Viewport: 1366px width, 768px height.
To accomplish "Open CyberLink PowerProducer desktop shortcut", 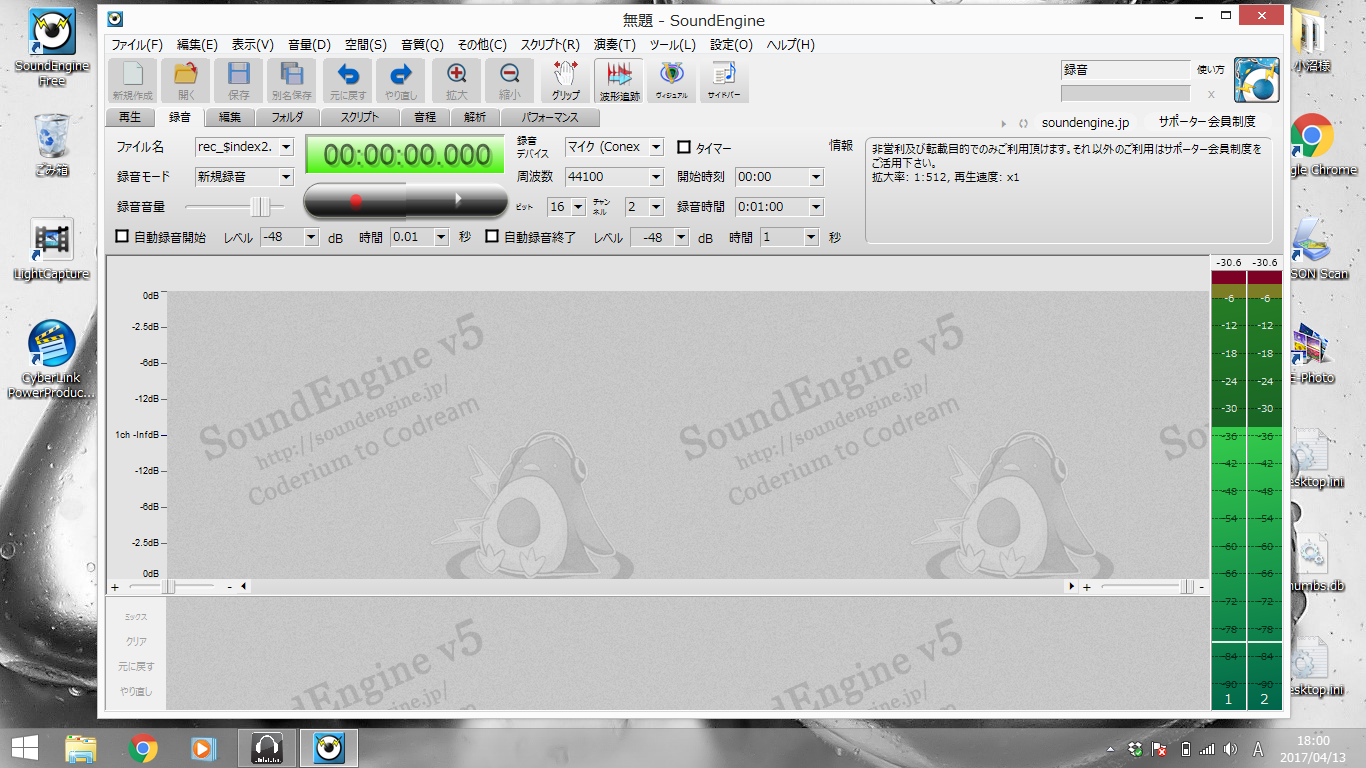I will (x=51, y=360).
